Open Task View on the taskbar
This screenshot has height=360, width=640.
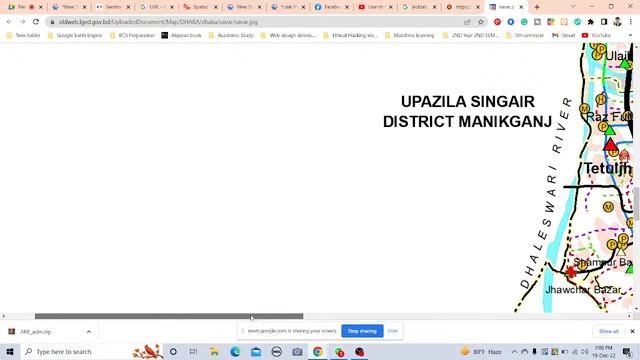click(x=193, y=351)
